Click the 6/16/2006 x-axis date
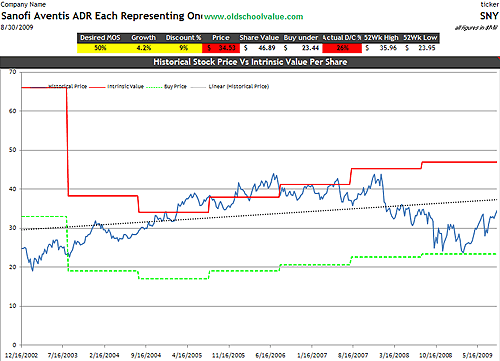The width and height of the screenshot is (500, 361). click(270, 355)
